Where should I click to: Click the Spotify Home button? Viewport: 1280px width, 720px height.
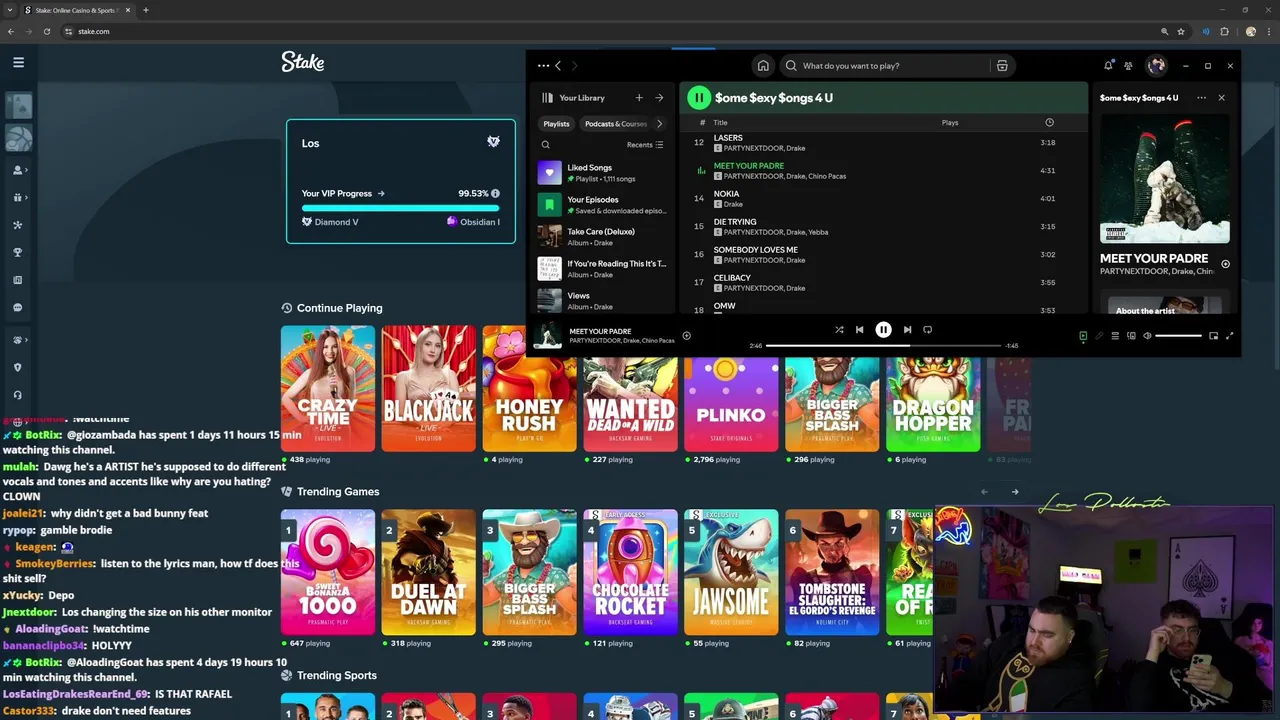[x=763, y=66]
